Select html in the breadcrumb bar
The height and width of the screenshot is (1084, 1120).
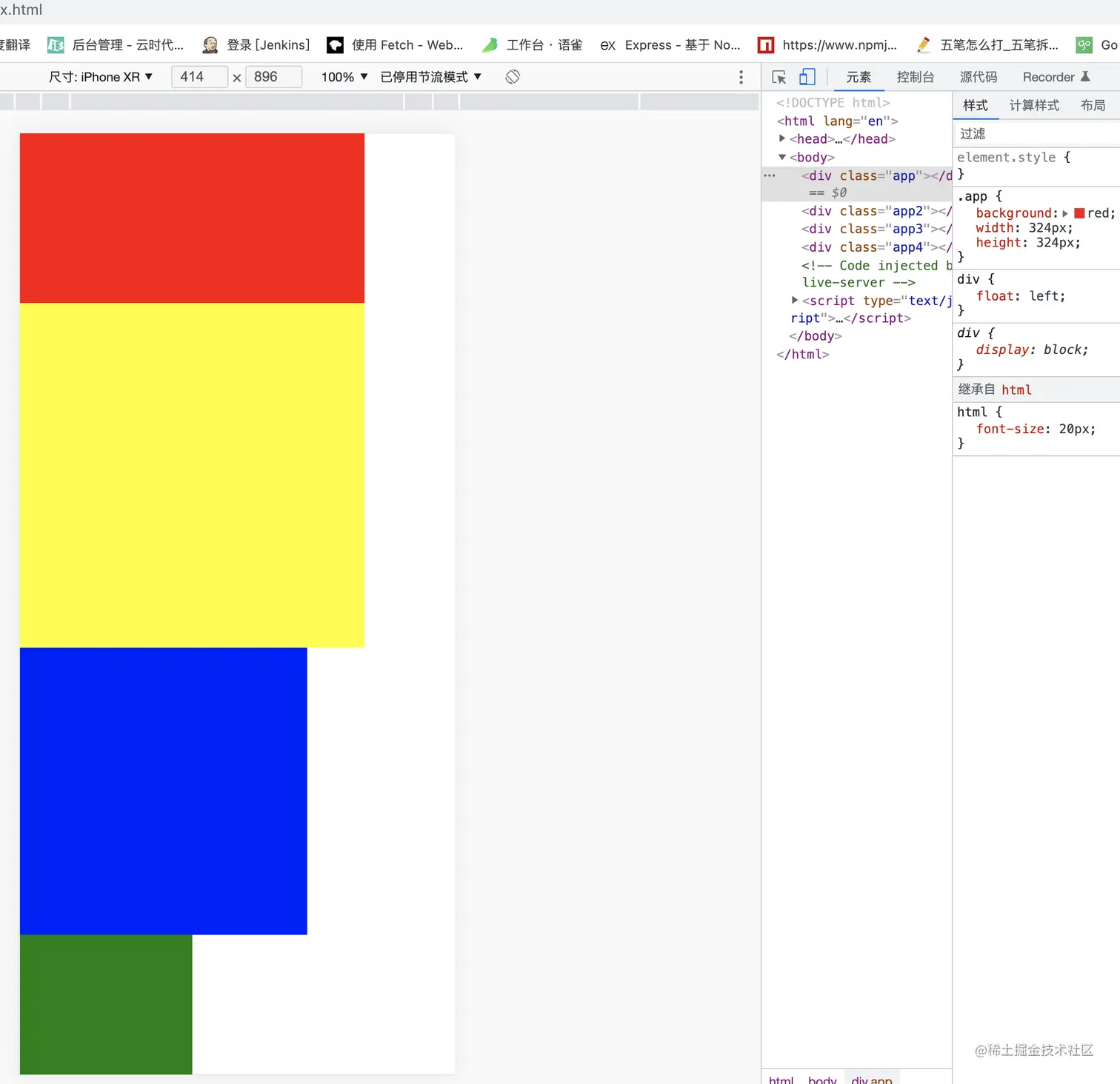point(781,1080)
